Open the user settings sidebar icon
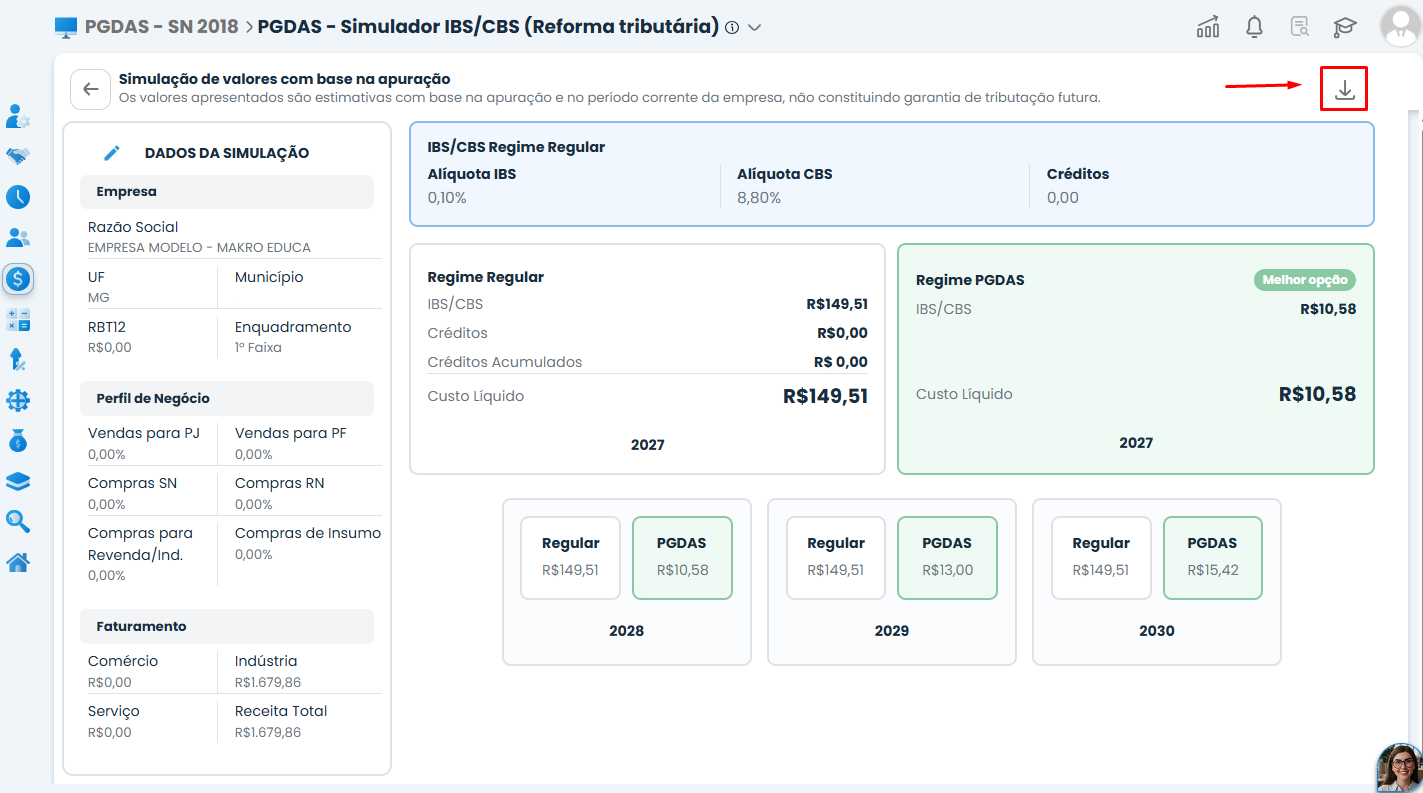The width and height of the screenshot is (1423, 793). pyautogui.click(x=18, y=116)
